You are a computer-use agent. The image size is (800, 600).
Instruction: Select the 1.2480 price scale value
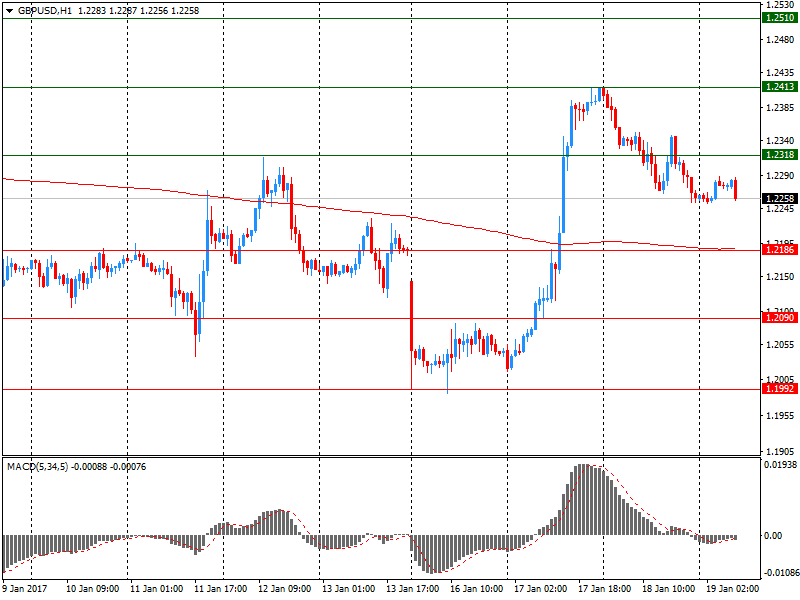pos(780,39)
